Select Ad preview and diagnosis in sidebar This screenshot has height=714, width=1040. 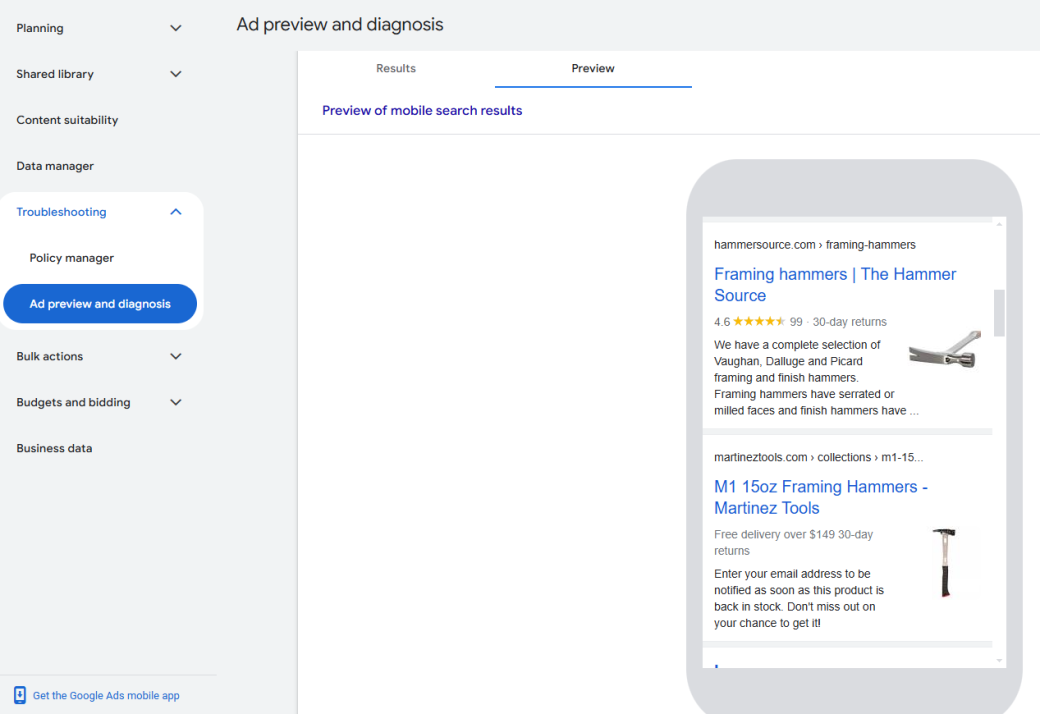[x=100, y=303]
